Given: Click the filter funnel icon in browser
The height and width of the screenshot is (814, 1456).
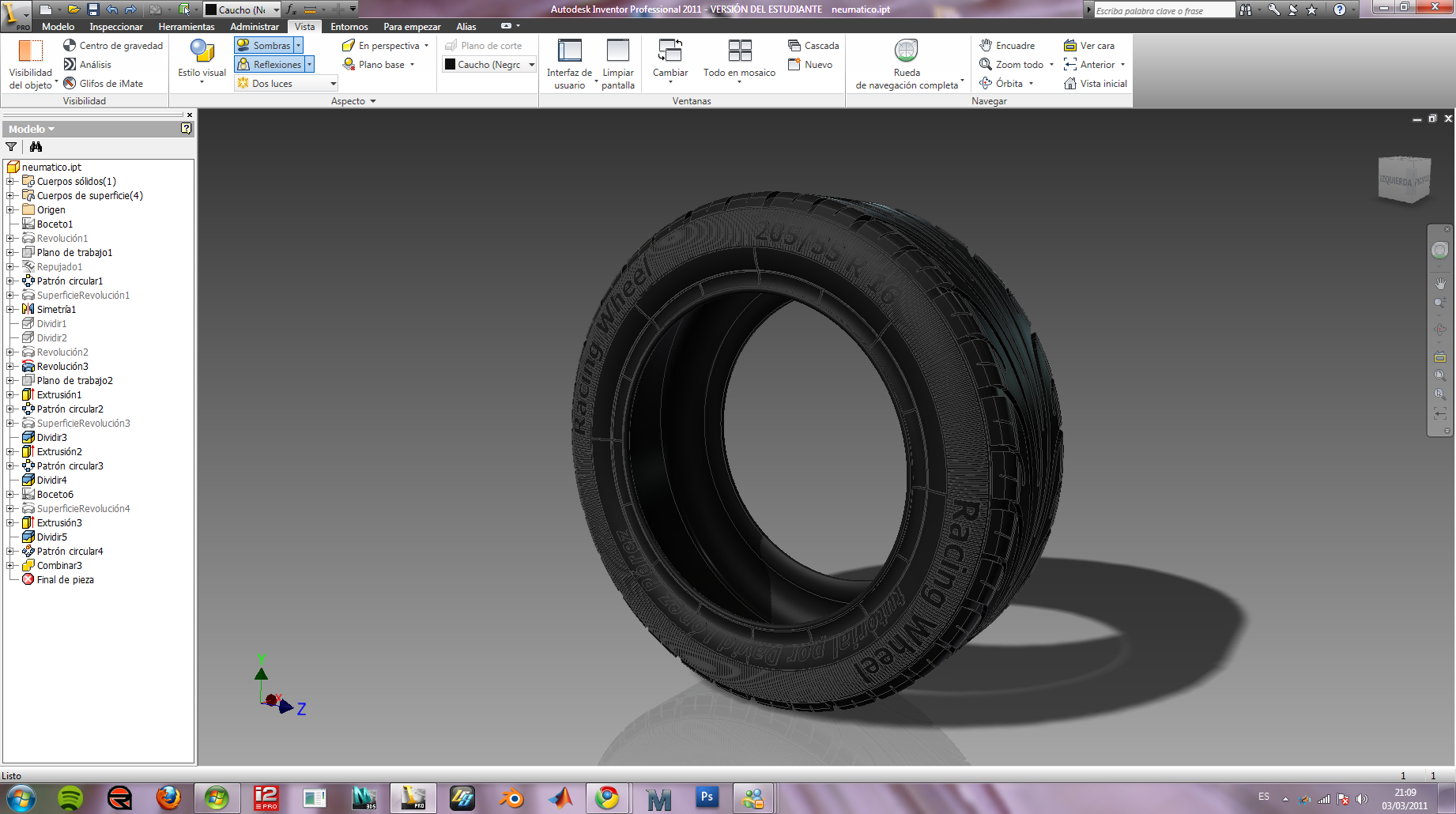Looking at the screenshot, I should (11, 147).
